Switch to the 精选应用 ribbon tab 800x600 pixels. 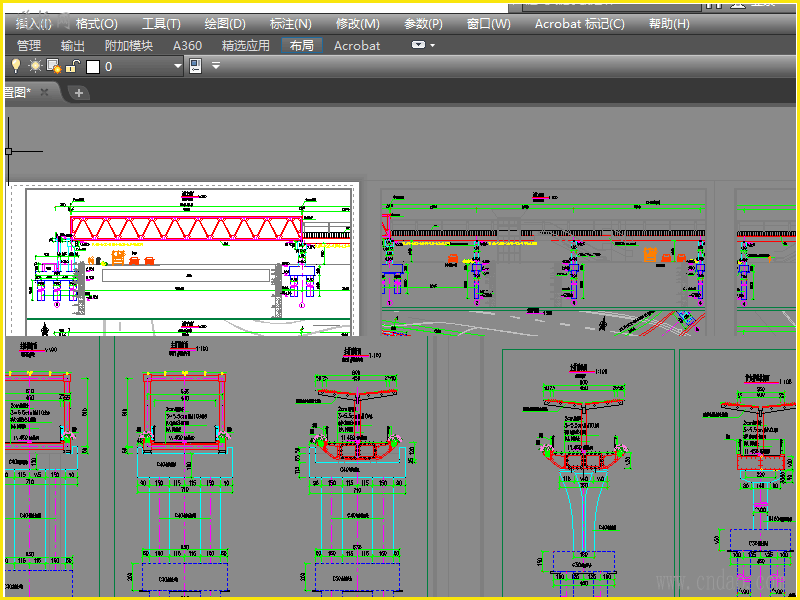pyautogui.click(x=245, y=45)
